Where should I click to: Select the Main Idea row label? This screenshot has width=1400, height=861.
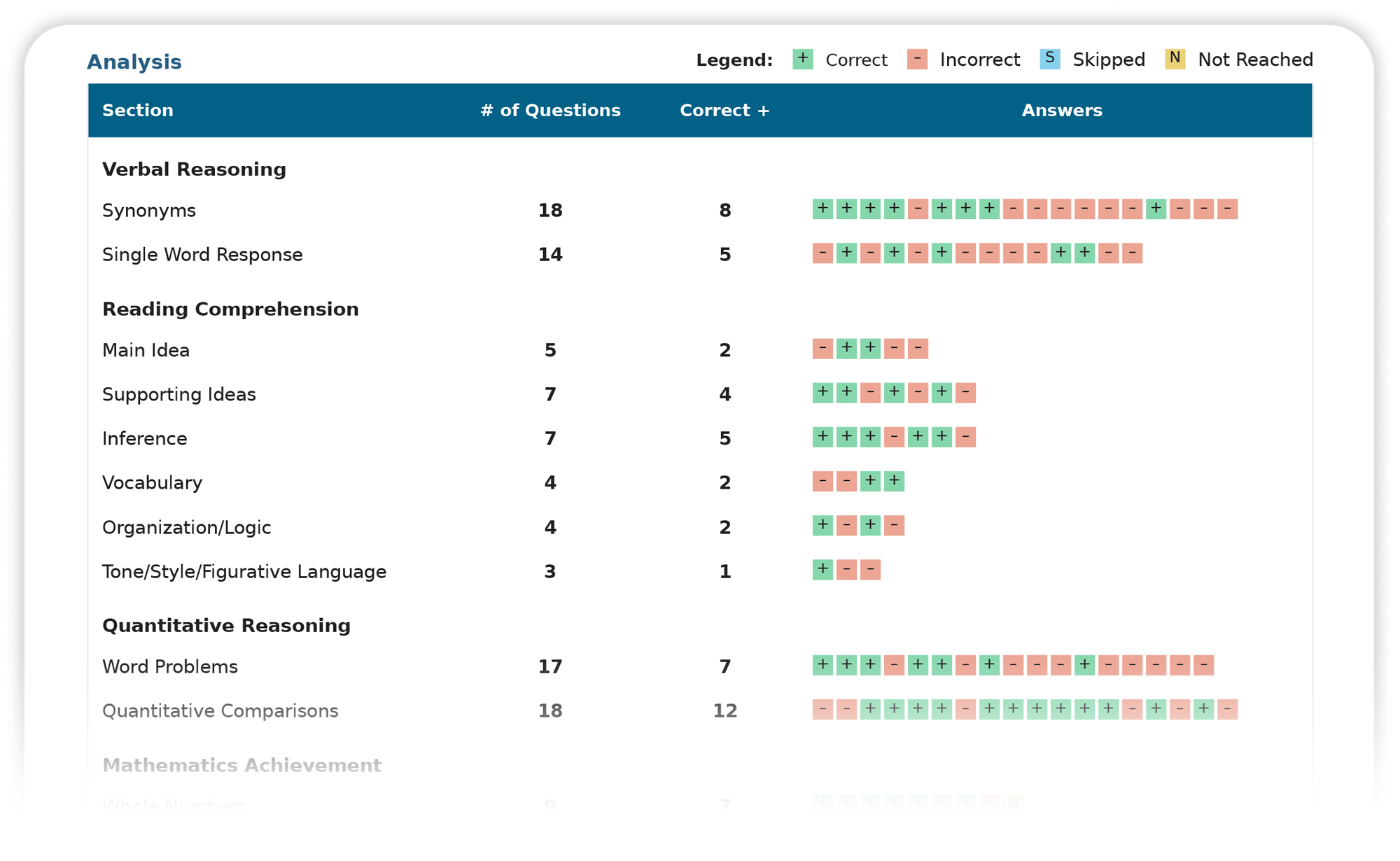tap(146, 350)
